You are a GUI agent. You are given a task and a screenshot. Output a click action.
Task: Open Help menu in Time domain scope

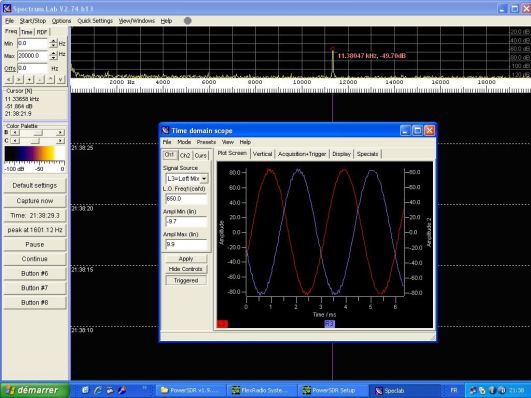[245, 142]
